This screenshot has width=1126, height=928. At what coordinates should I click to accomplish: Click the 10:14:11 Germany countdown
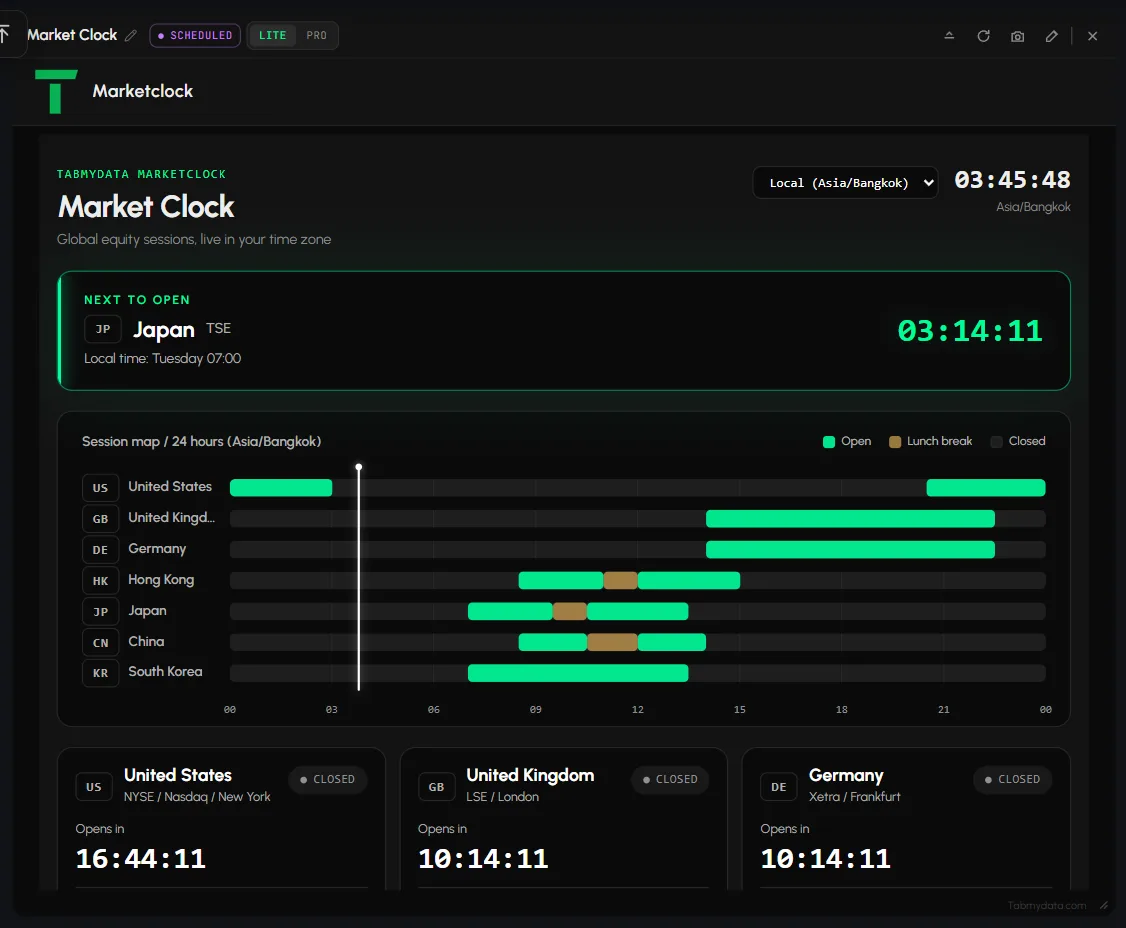(x=826, y=859)
